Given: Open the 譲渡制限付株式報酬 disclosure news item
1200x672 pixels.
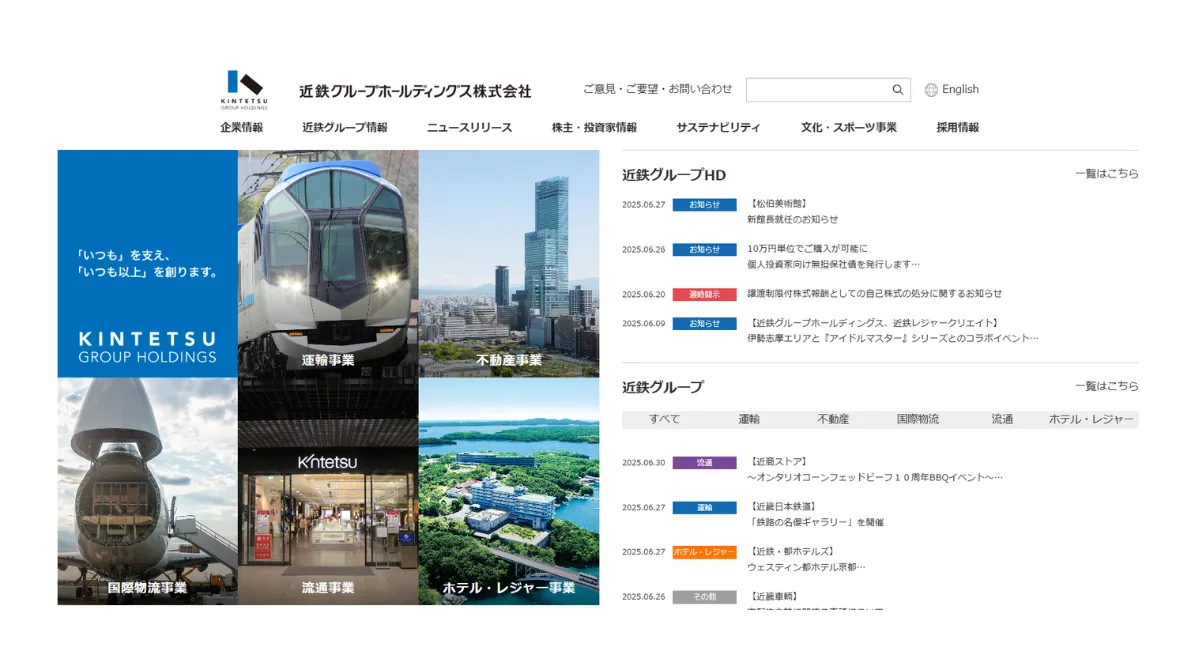Looking at the screenshot, I should click(874, 294).
